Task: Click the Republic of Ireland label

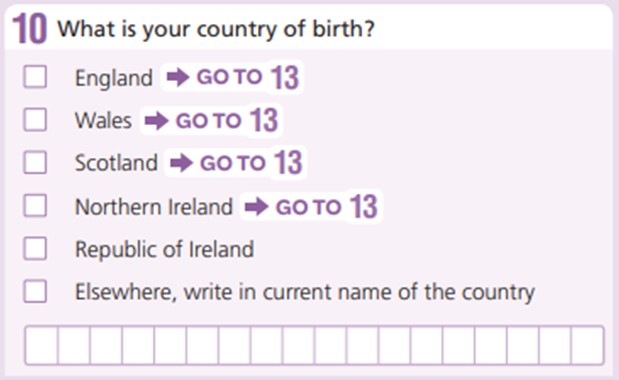Action: point(164,250)
